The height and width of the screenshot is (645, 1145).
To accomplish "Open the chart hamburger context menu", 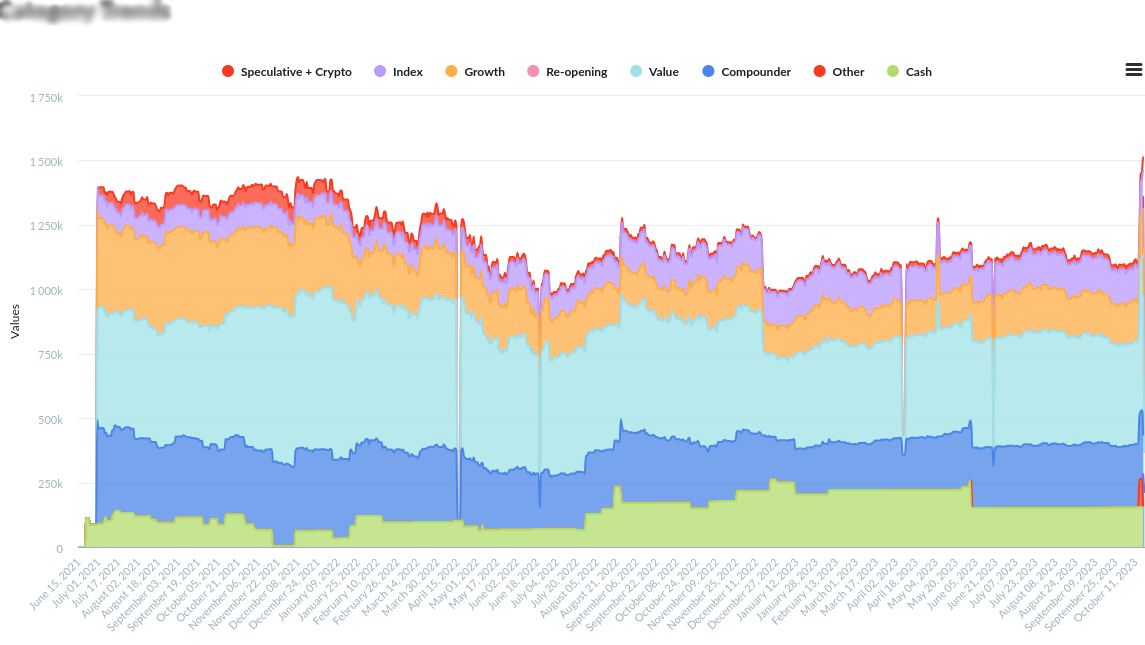I will coord(1133,70).
